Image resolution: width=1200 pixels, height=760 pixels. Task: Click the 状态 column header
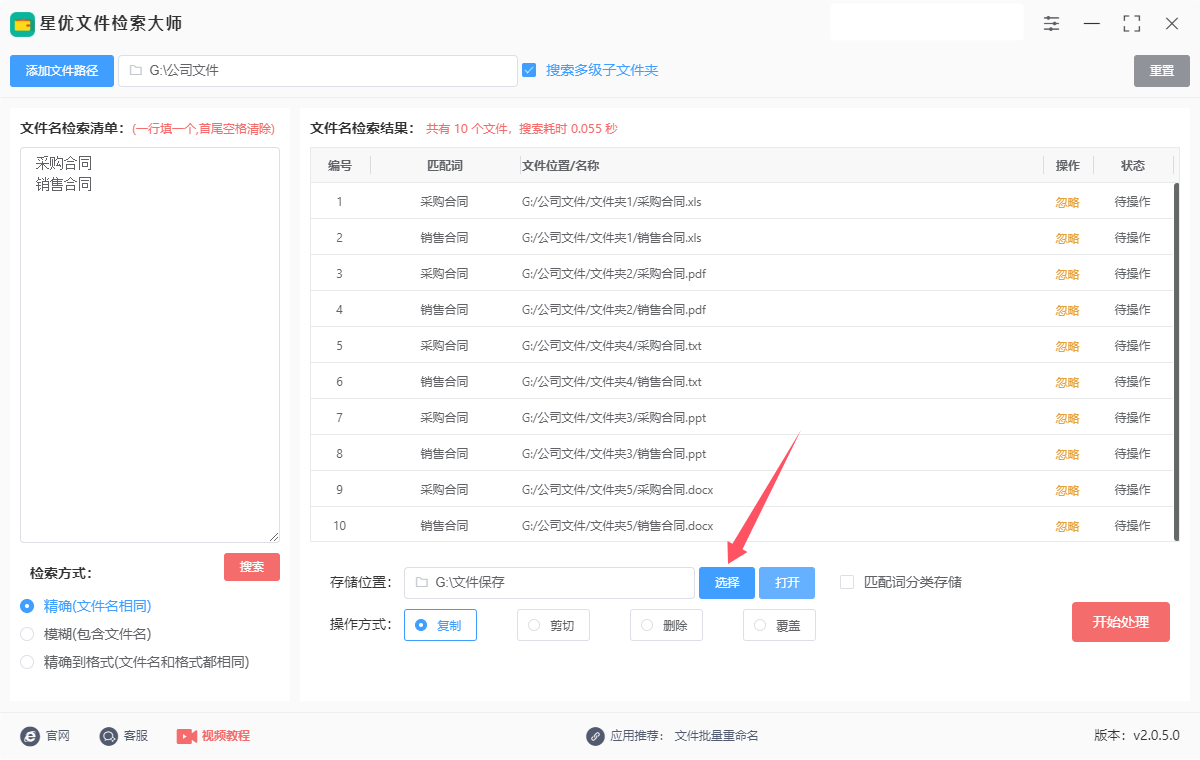pyautogui.click(x=1133, y=166)
